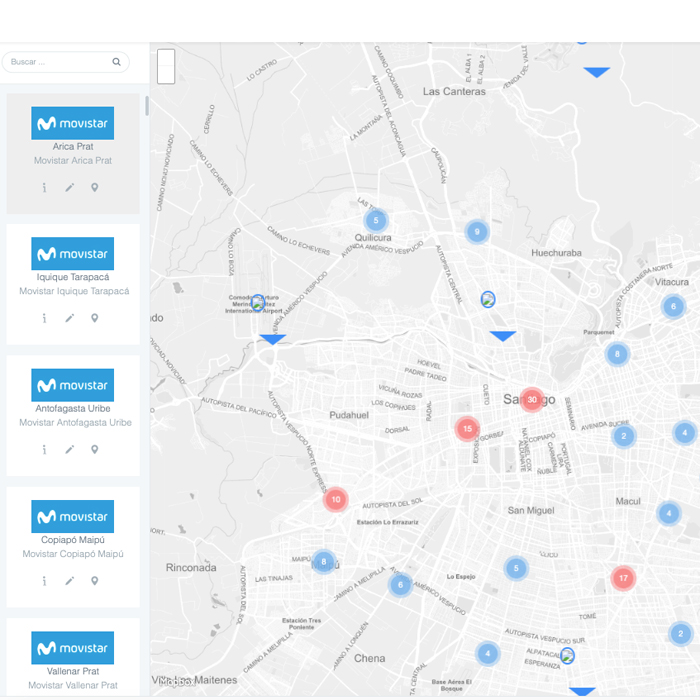Select the 'Movistar Iquique Tarapacá' subtitle

(74, 291)
